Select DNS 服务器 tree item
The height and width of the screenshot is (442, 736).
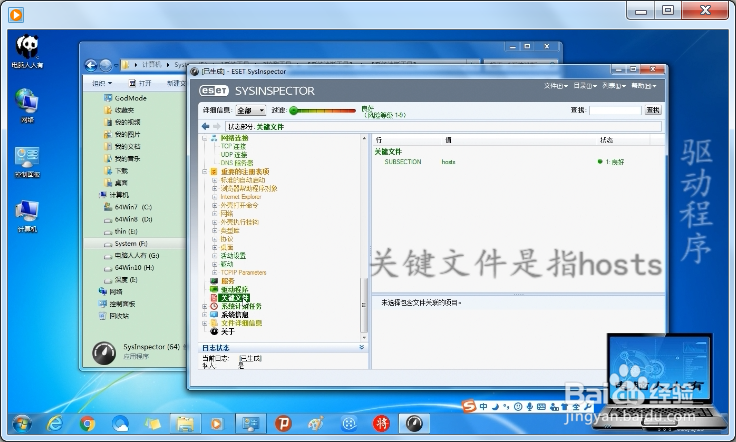pos(237,163)
